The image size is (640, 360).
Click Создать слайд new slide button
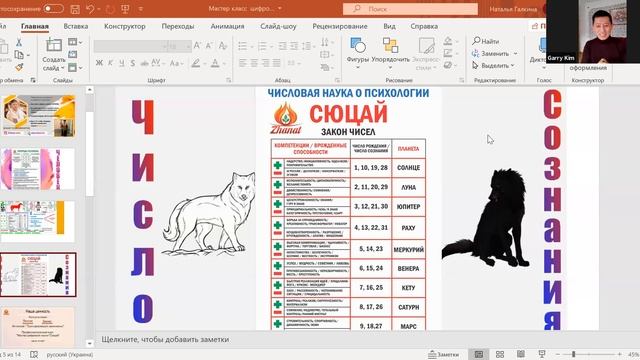click(x=53, y=54)
